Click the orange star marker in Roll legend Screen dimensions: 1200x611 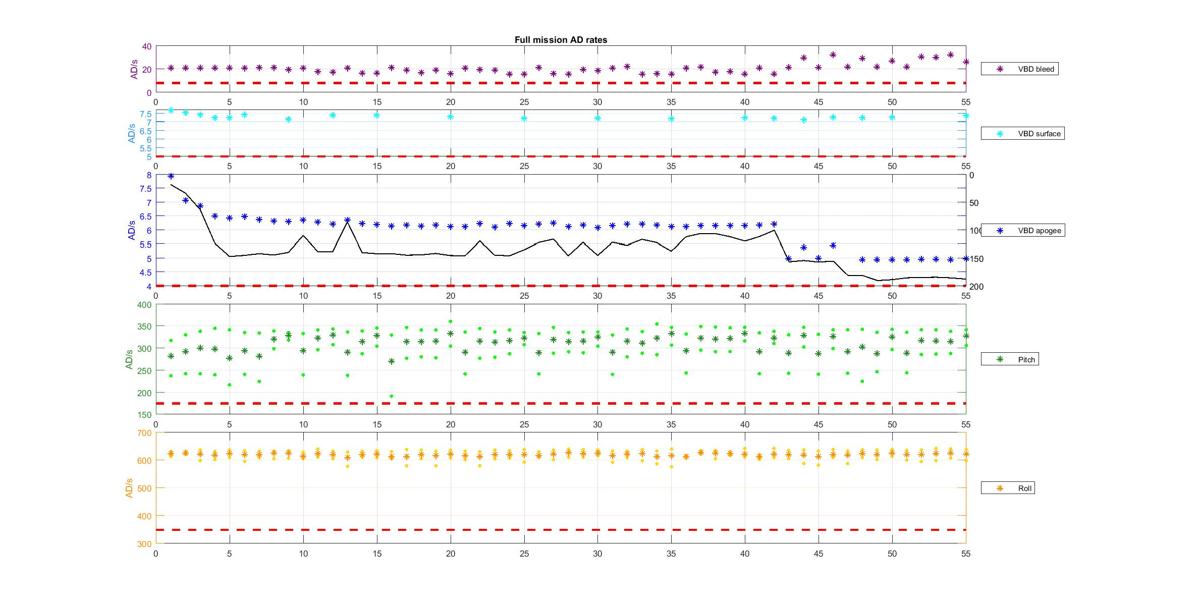click(x=999, y=488)
